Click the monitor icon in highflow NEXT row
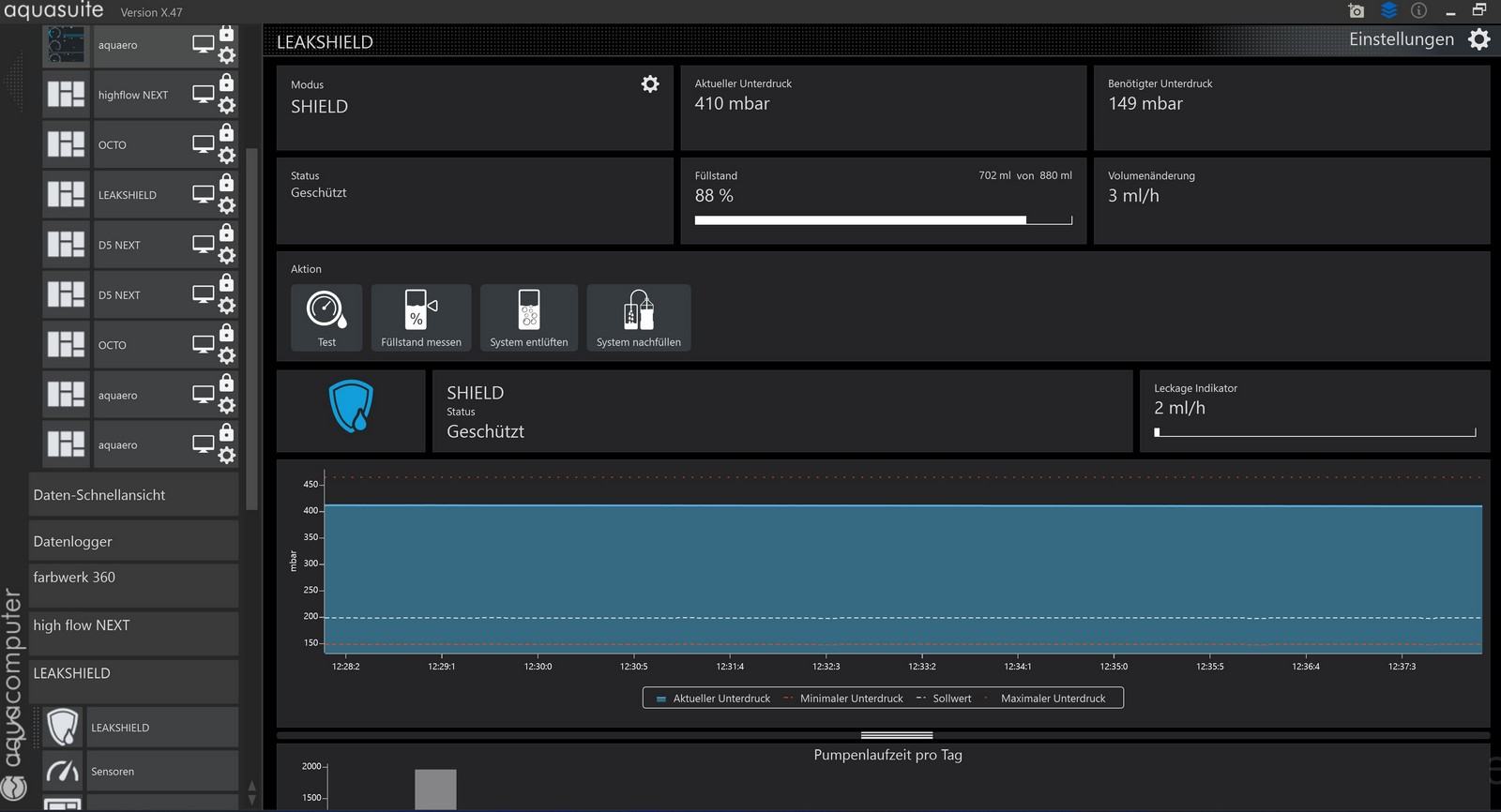 coord(204,94)
